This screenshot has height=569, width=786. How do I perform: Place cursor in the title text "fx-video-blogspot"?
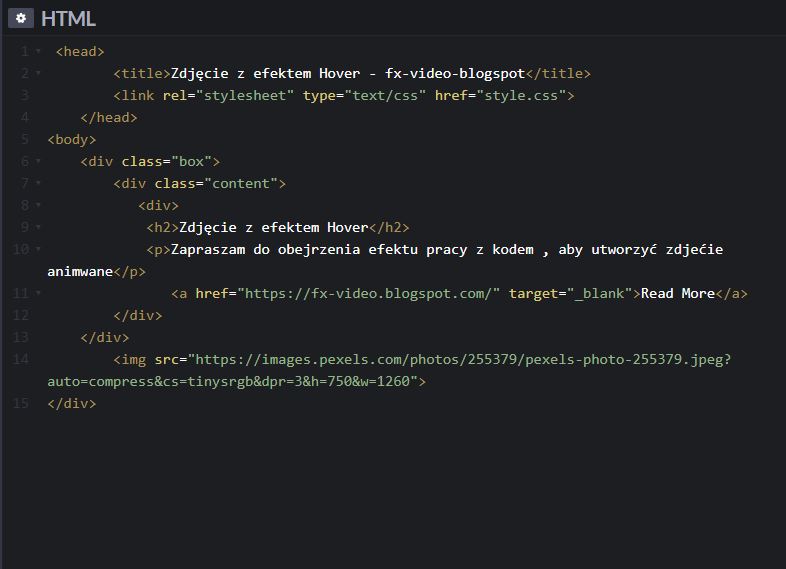tap(455, 74)
